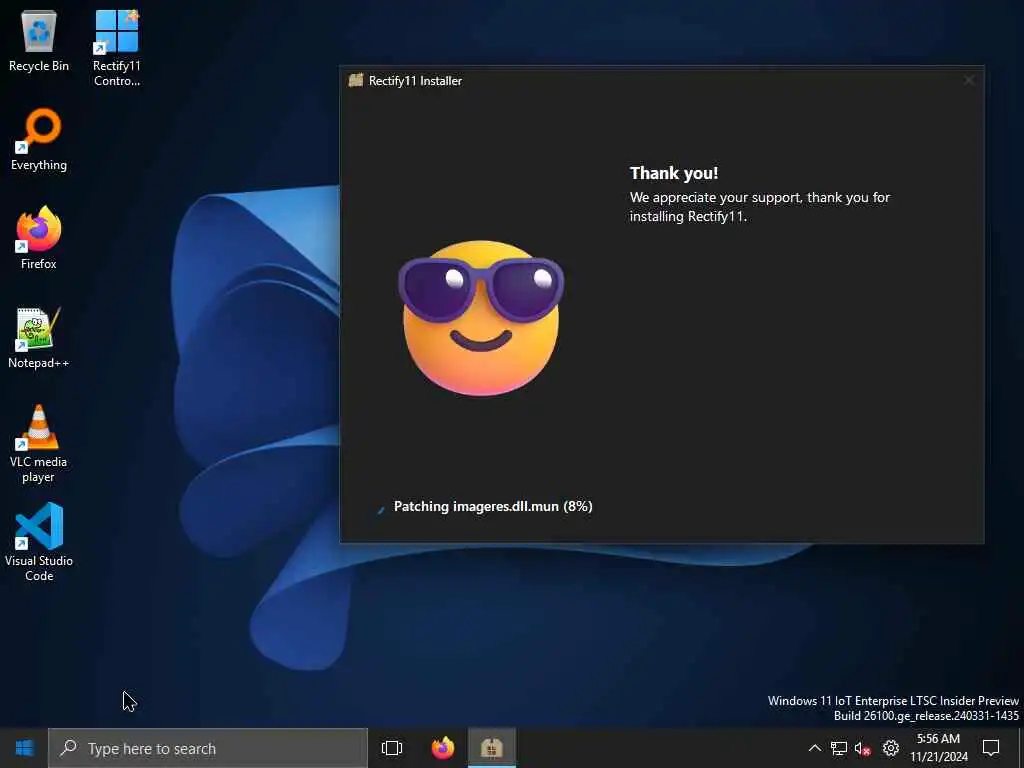Open Task View from the taskbar

(392, 748)
